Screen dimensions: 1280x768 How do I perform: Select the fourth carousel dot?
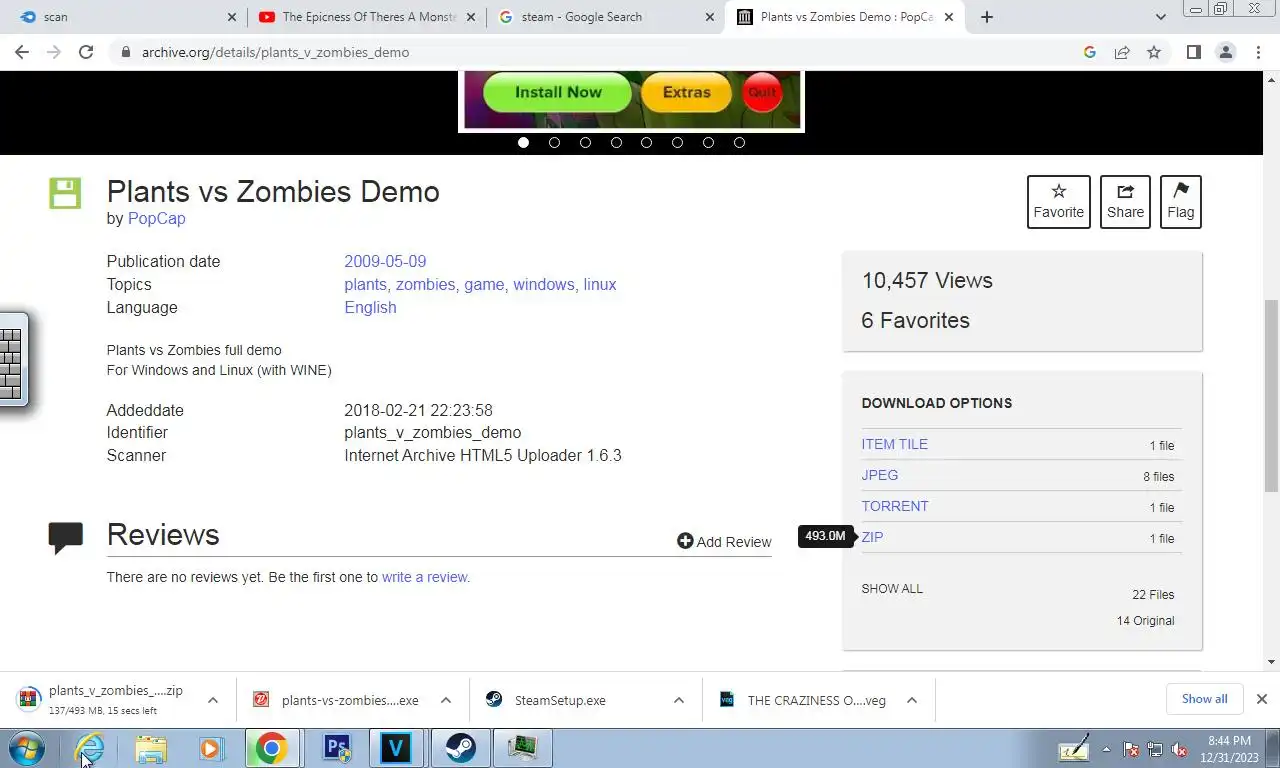tap(616, 142)
